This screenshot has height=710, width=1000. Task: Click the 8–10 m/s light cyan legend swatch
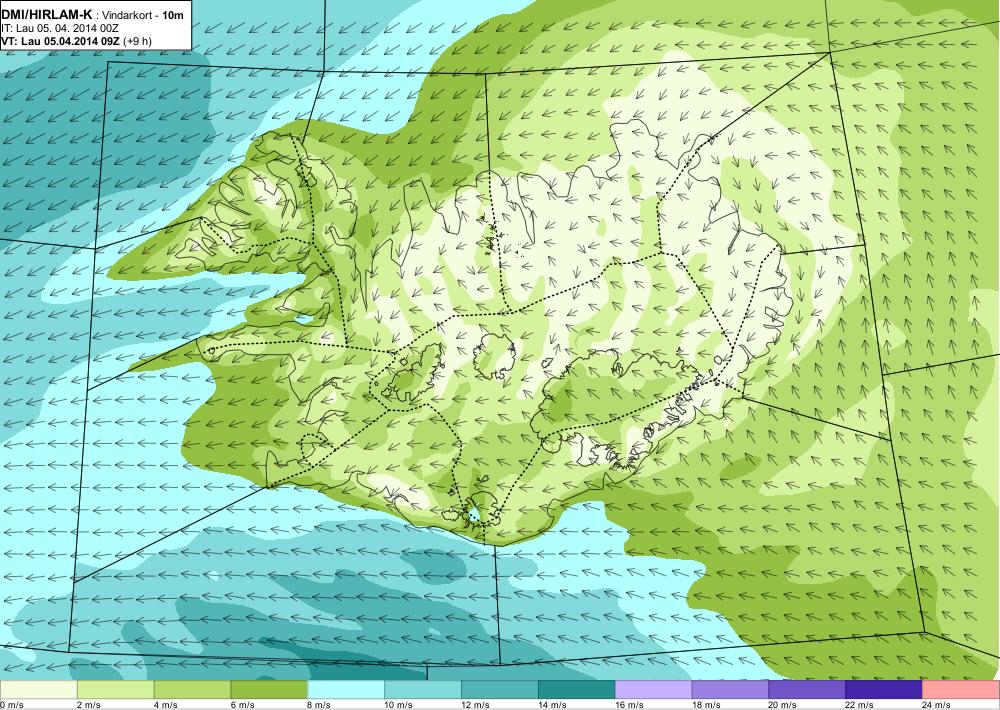coord(346,690)
